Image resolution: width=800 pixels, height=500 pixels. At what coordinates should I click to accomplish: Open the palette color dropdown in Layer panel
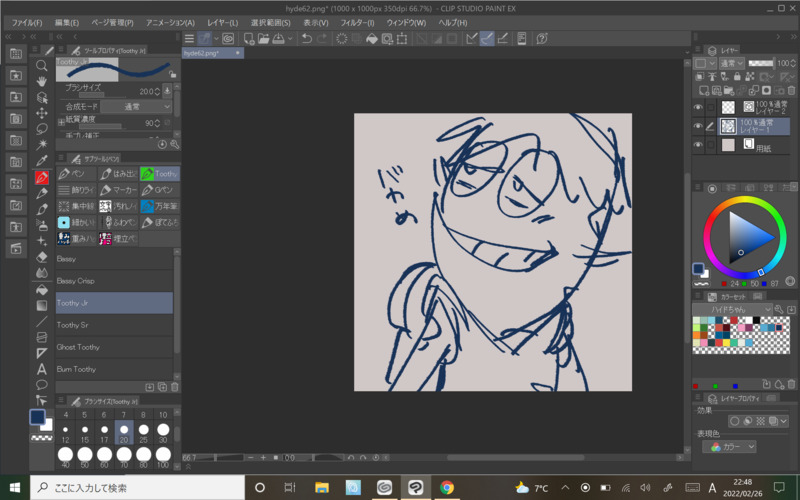(x=705, y=63)
